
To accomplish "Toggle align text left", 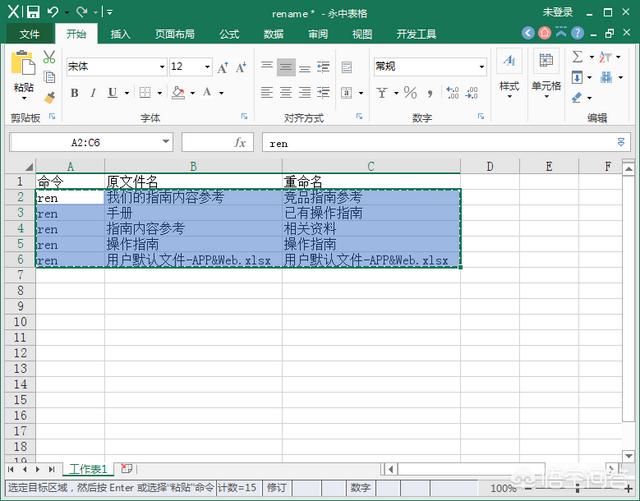I will point(267,93).
